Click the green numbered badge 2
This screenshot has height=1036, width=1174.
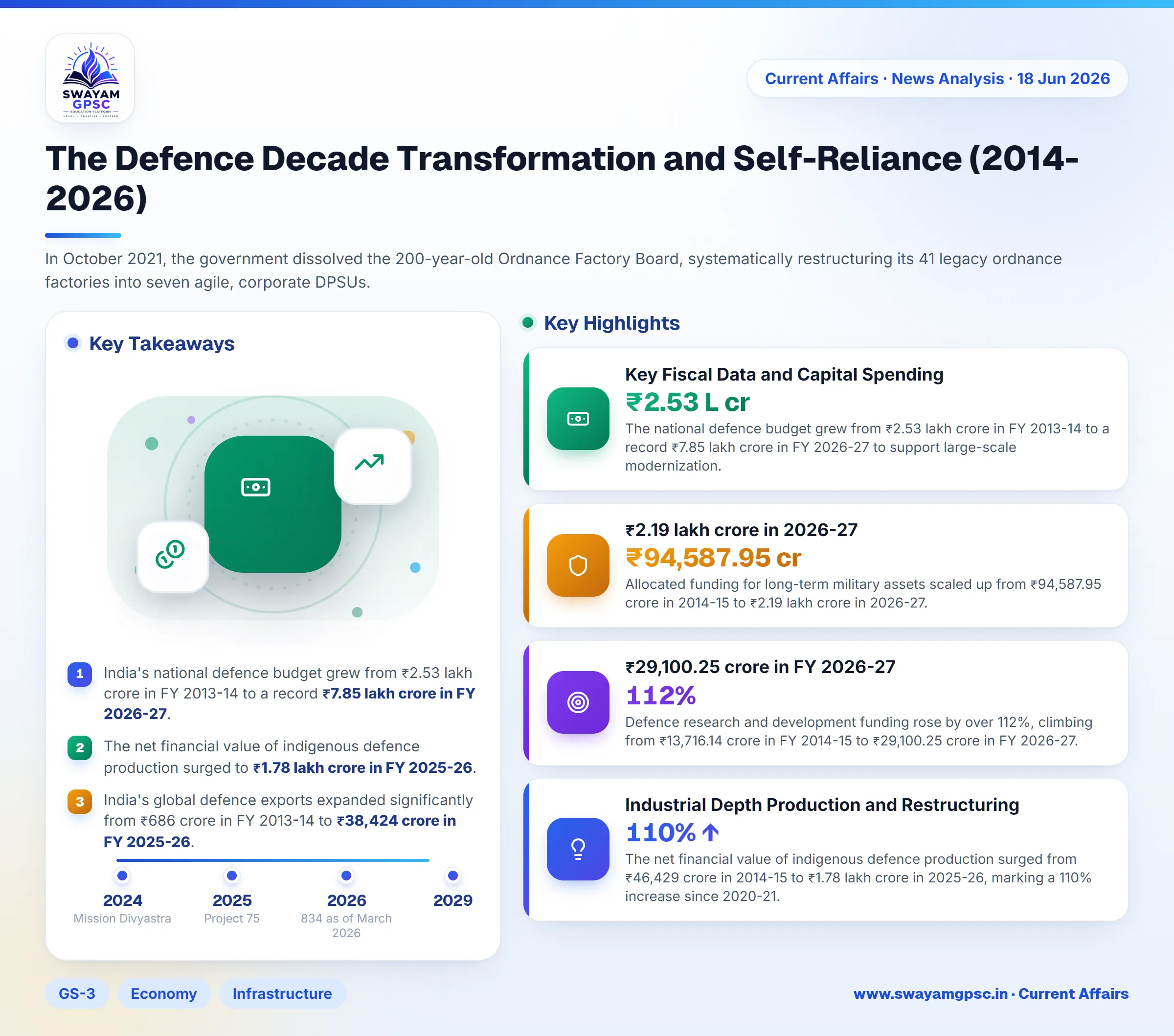80,748
